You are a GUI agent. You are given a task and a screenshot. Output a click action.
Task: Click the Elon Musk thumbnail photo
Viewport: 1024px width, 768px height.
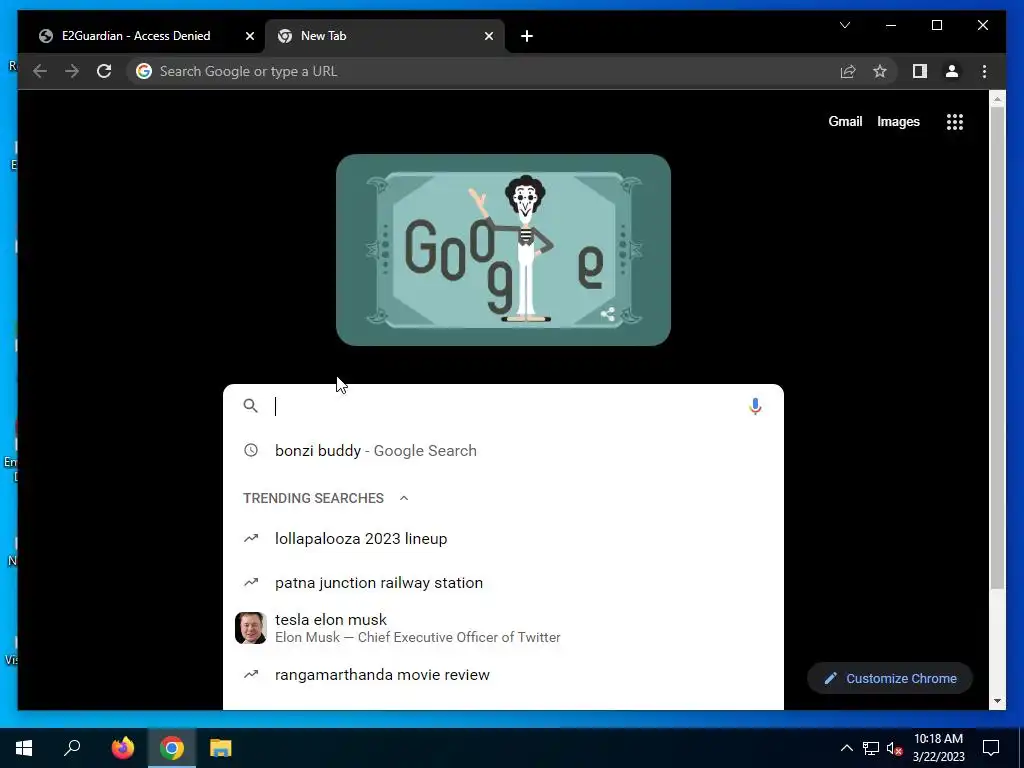click(251, 628)
